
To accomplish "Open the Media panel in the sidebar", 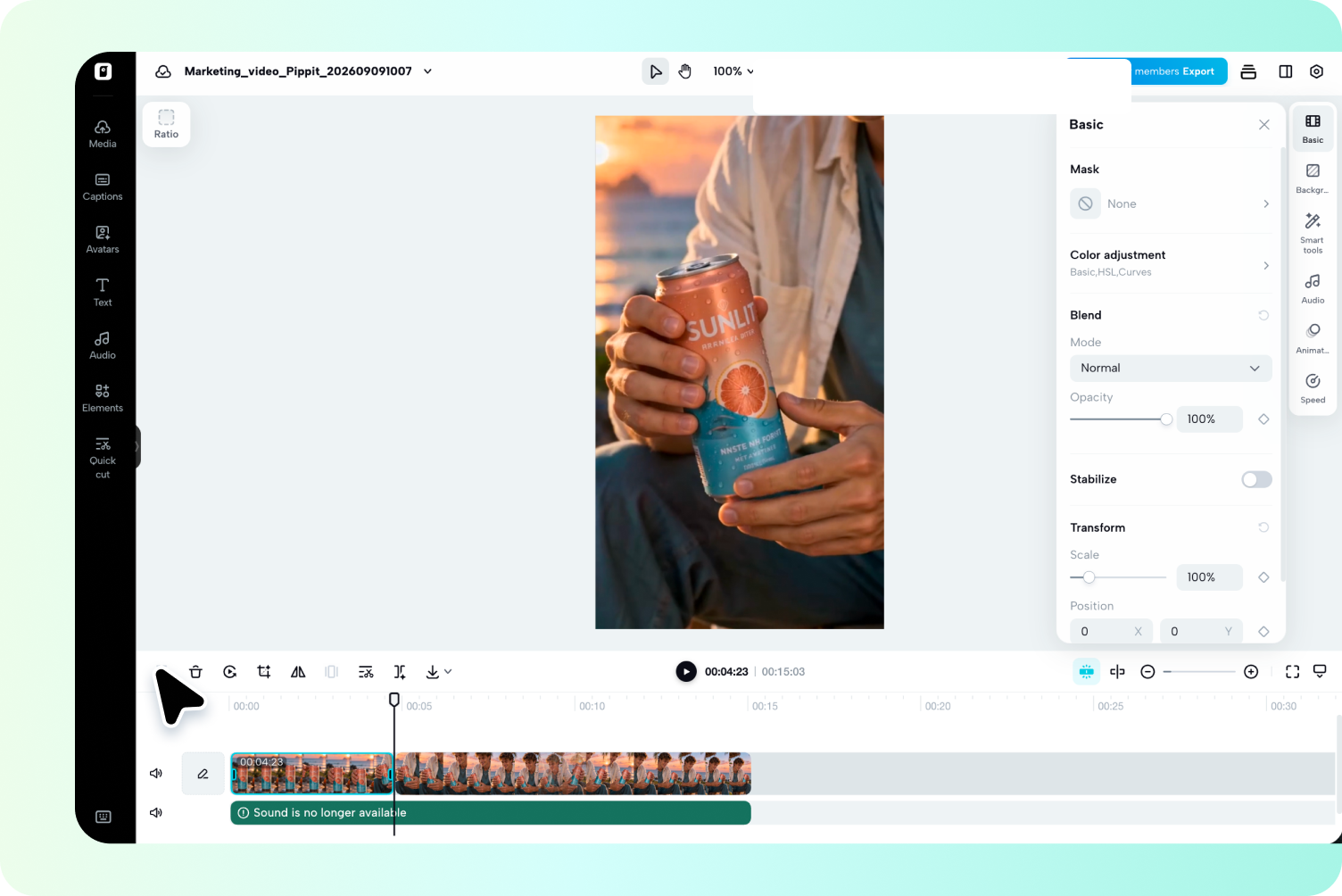I will (x=103, y=134).
